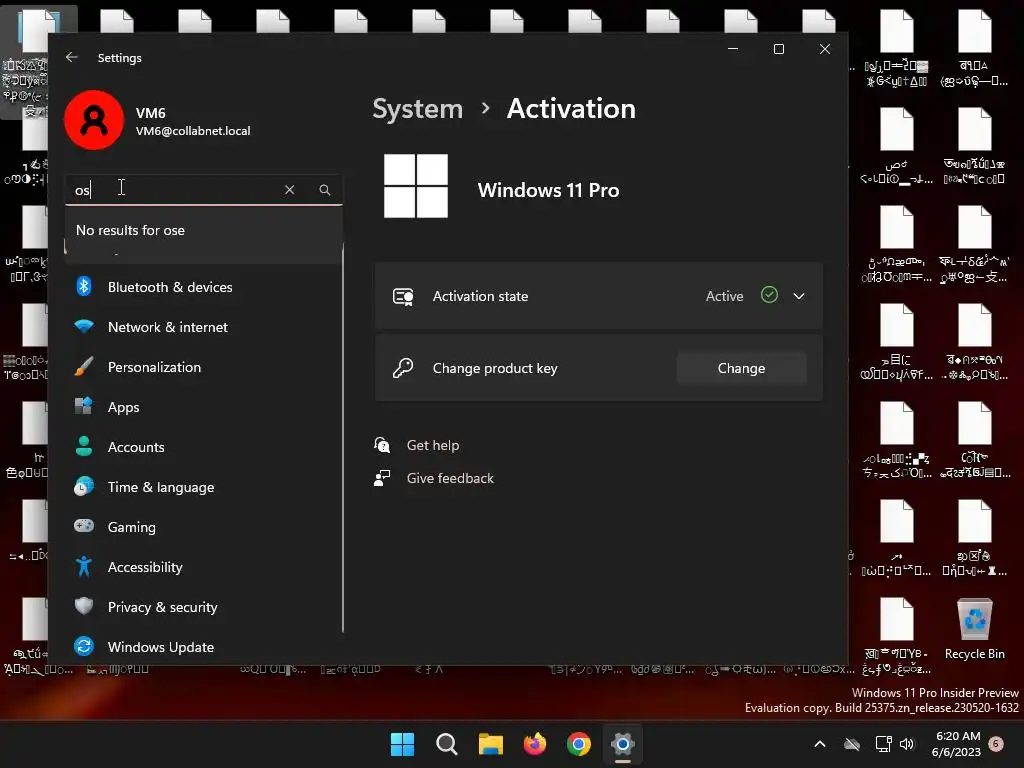The image size is (1024, 768).
Task: Click the Windows logo beside Windows 11 Pro
Action: [x=416, y=186]
